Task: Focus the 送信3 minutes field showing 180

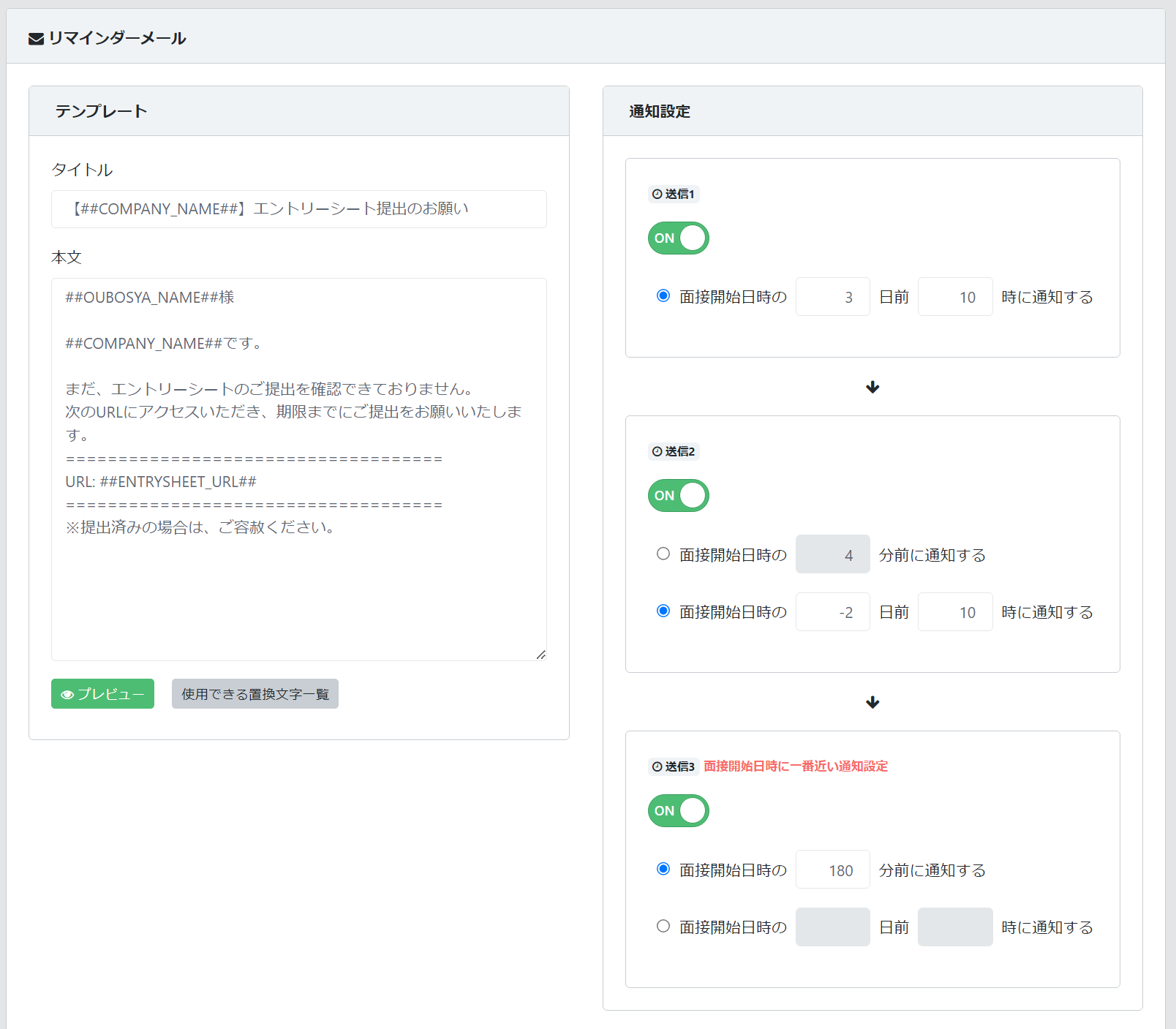Action: click(x=832, y=870)
